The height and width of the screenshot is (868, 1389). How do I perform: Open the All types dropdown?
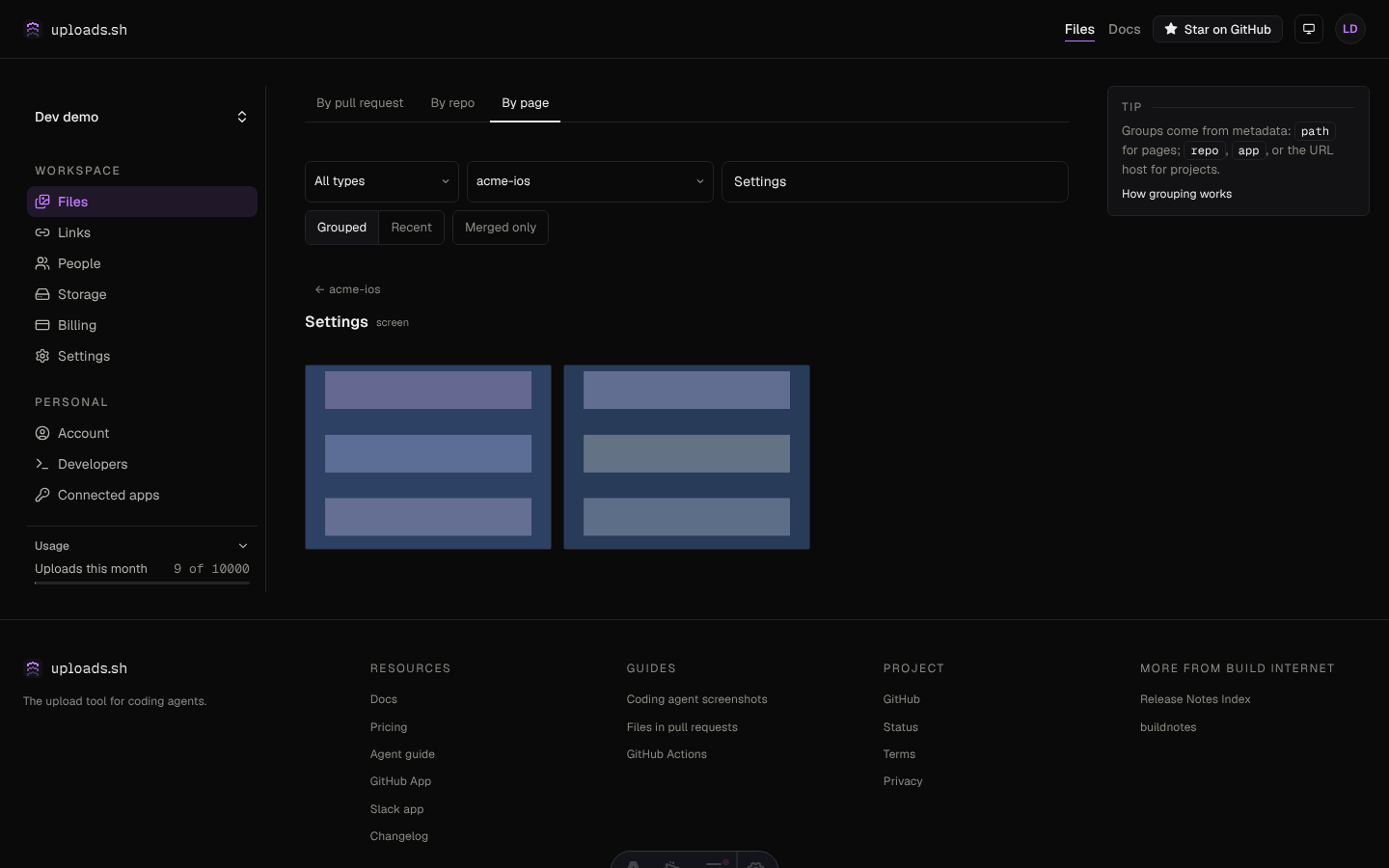(x=382, y=181)
